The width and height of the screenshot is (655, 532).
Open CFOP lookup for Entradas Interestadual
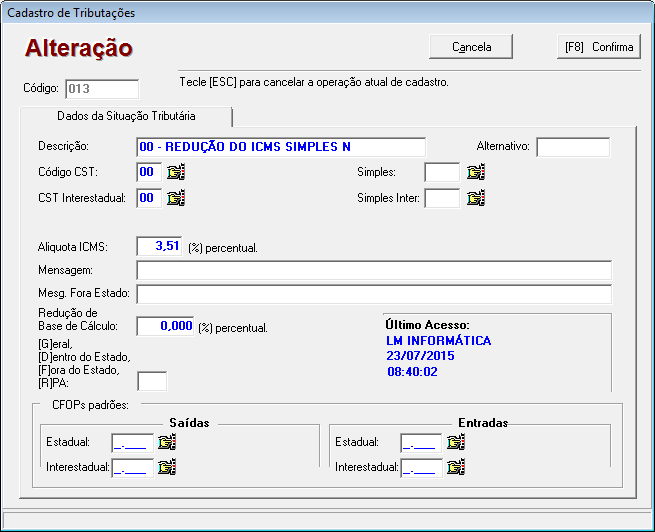(456, 467)
